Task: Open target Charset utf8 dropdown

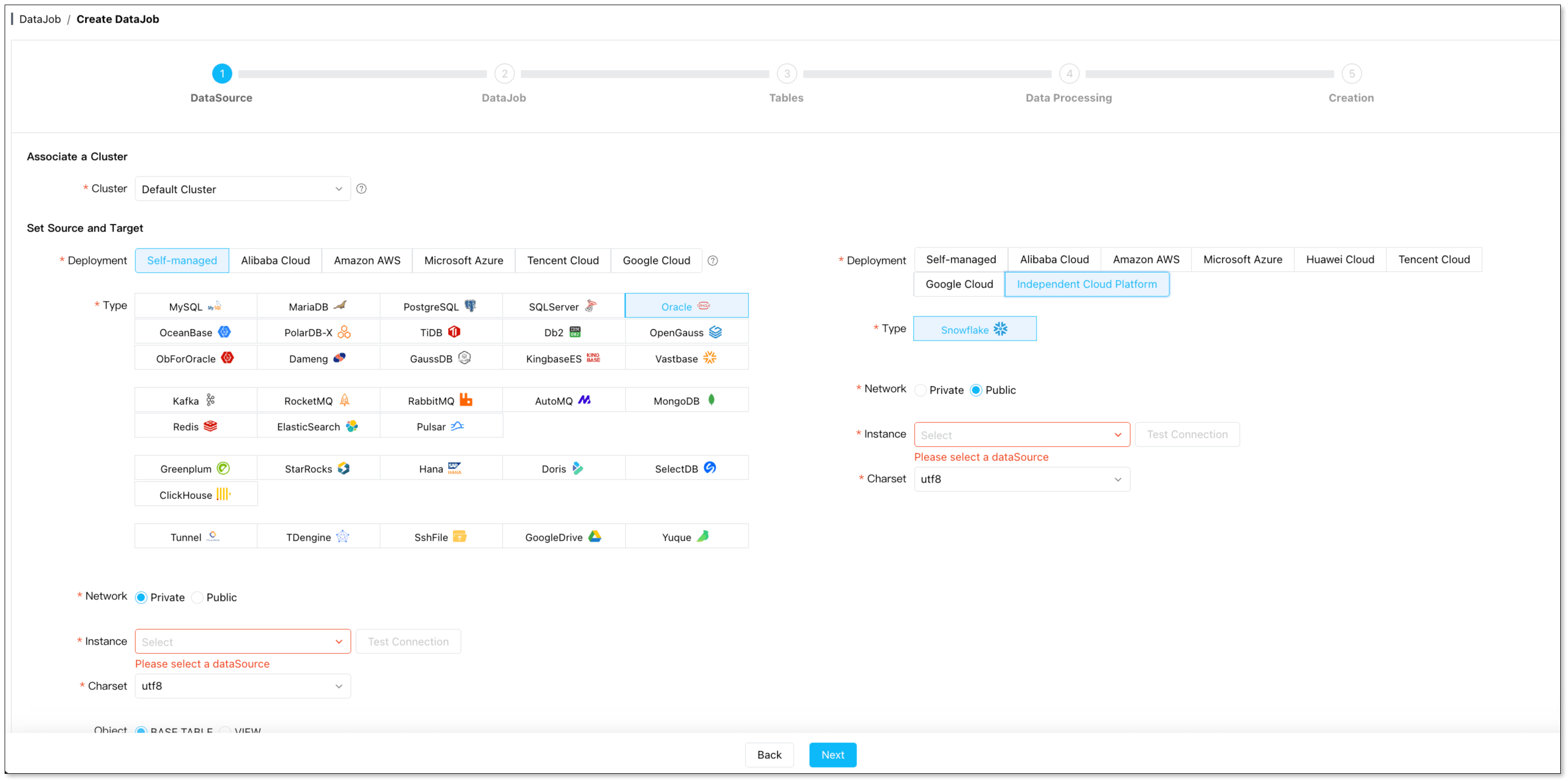Action: point(1022,479)
